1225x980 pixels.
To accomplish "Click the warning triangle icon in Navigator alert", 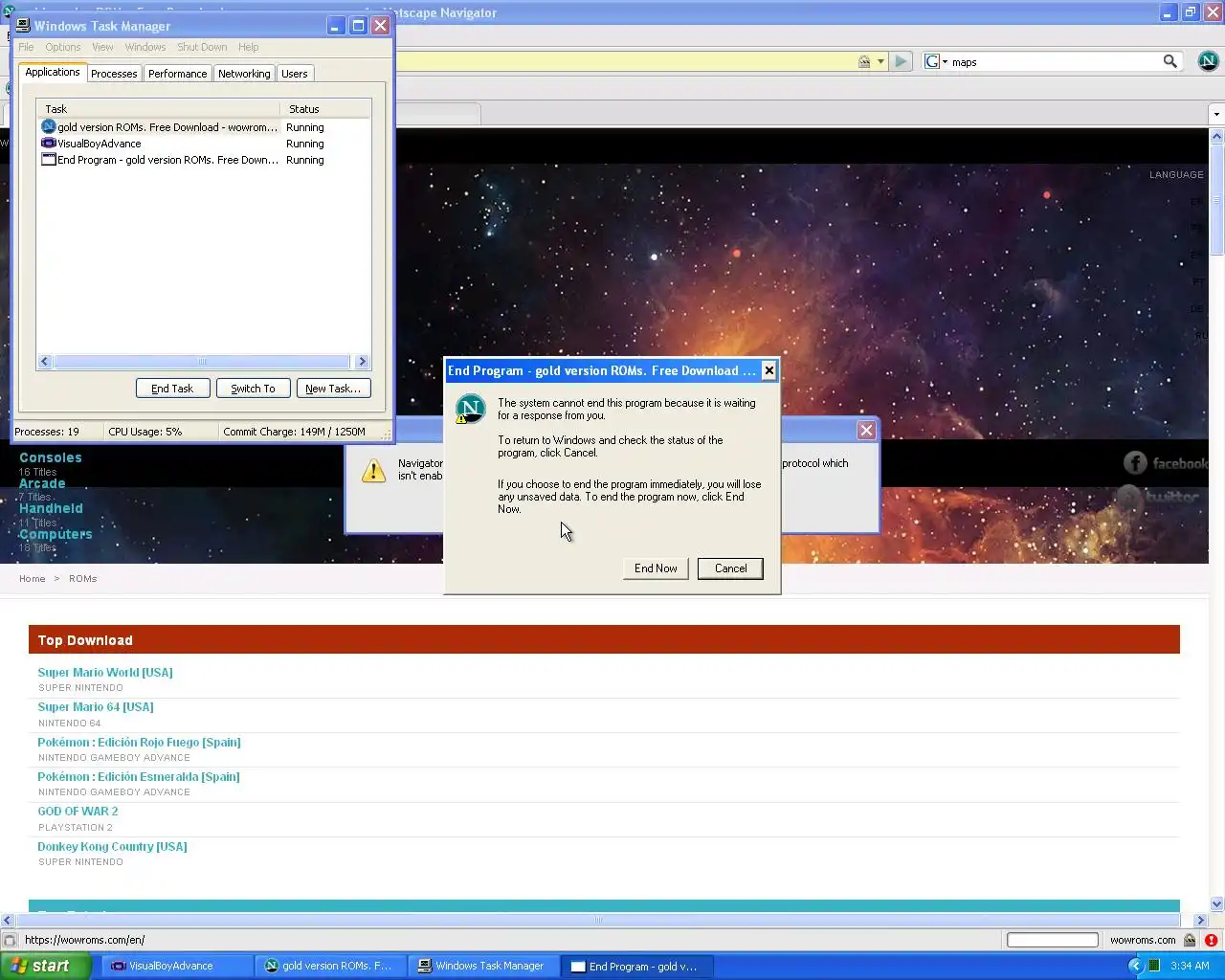I will point(373,470).
